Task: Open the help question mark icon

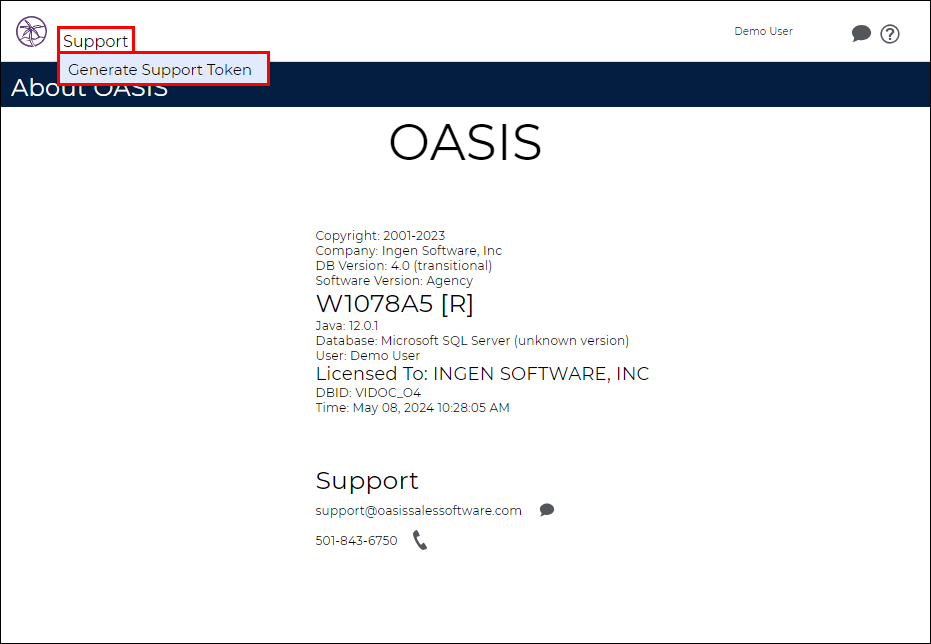Action: point(889,34)
